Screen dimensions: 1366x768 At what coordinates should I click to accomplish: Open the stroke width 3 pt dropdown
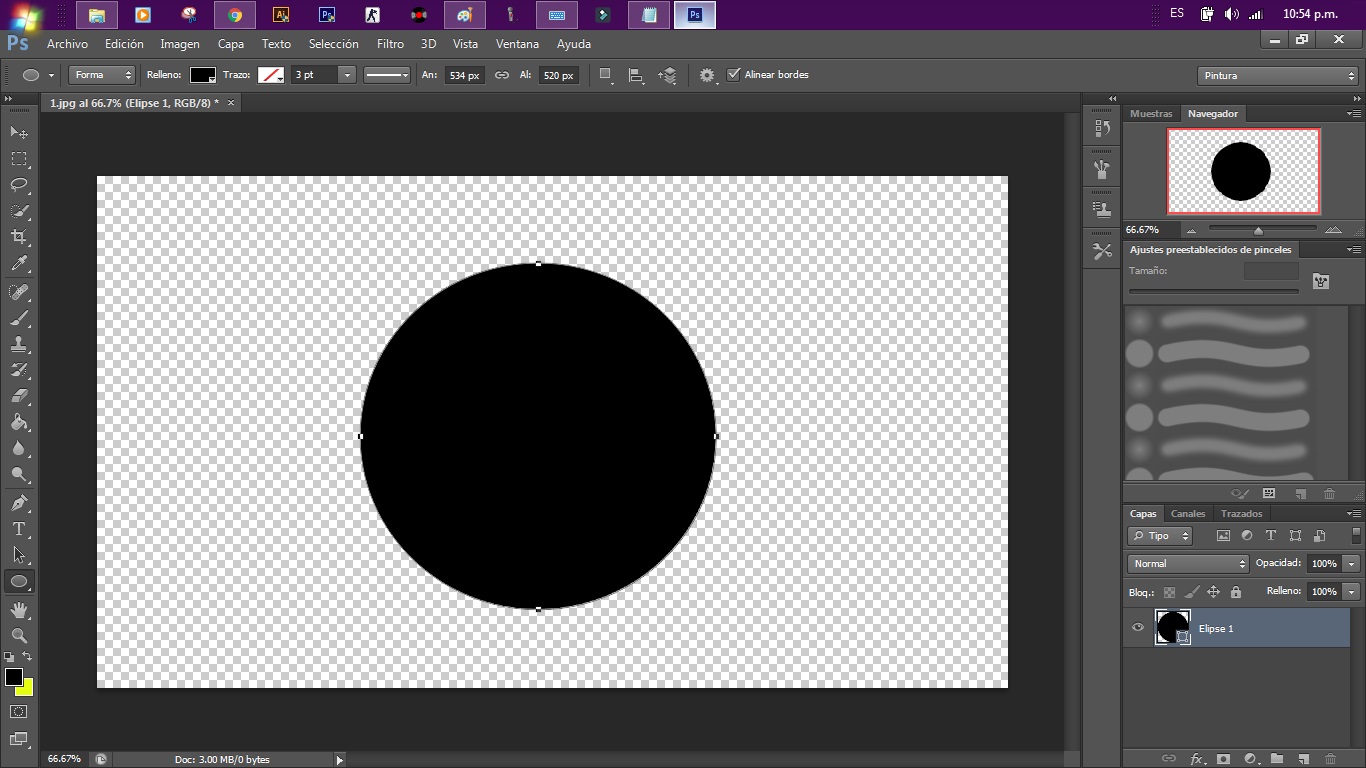347,75
